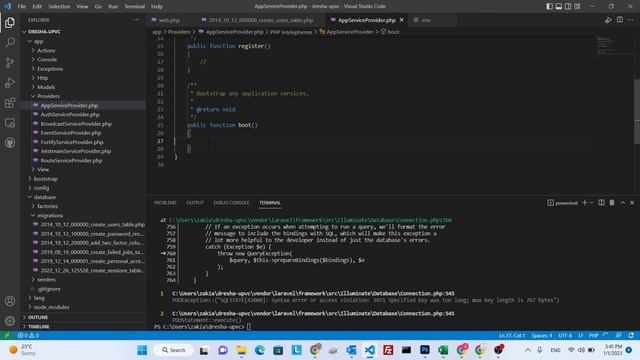Expand the TIMELINE section
This screenshot has height=360, width=640.
pos(38,327)
